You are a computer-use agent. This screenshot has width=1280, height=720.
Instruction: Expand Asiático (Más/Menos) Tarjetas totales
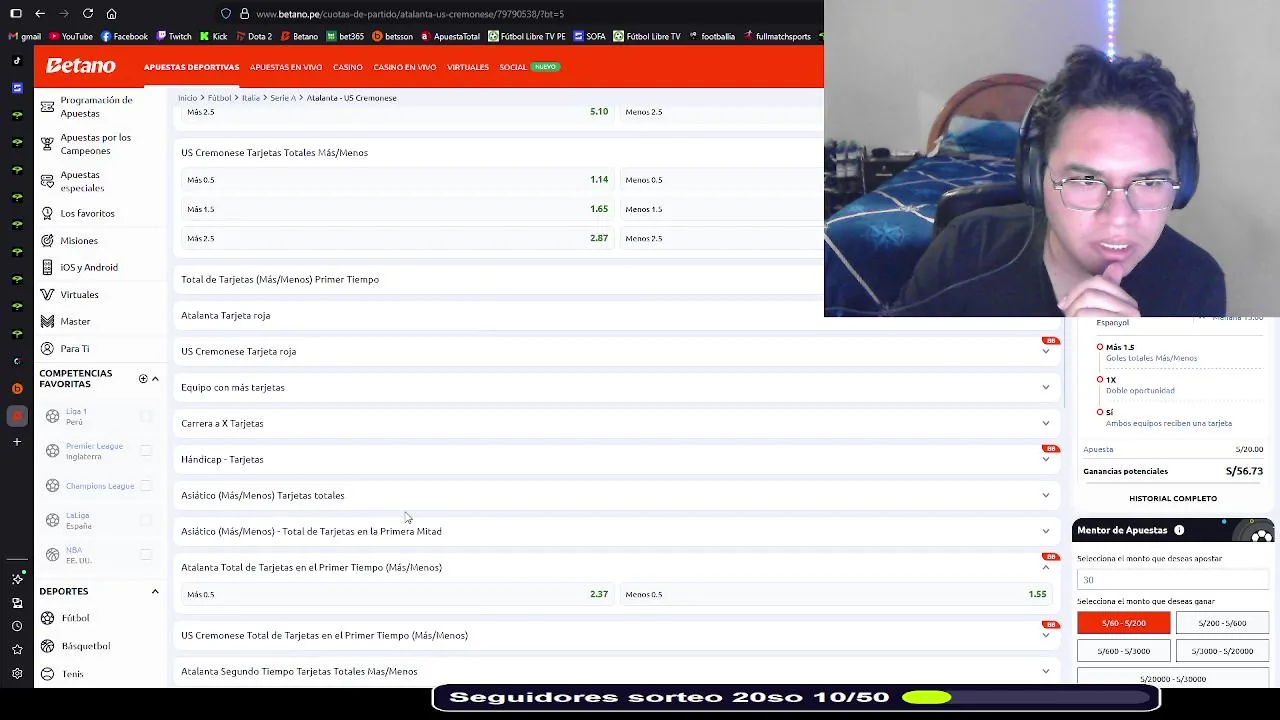pyautogui.click(x=618, y=495)
